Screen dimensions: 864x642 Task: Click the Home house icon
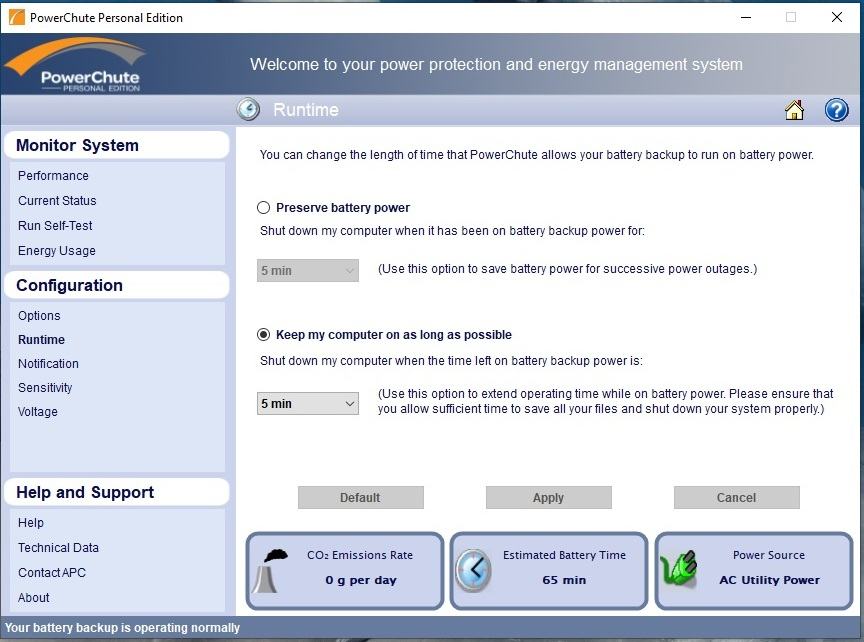794,110
